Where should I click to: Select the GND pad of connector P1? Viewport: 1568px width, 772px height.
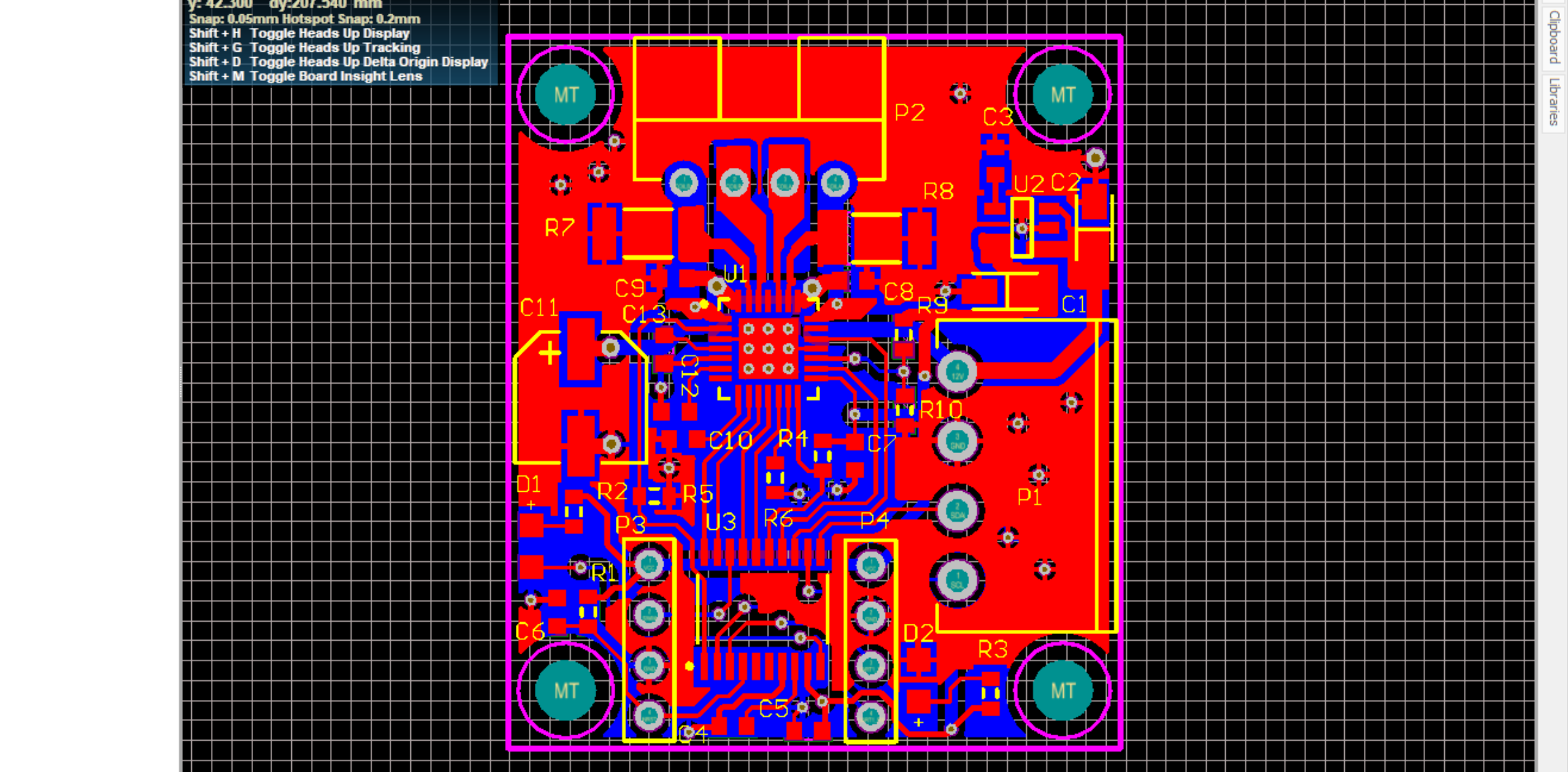pos(957,442)
